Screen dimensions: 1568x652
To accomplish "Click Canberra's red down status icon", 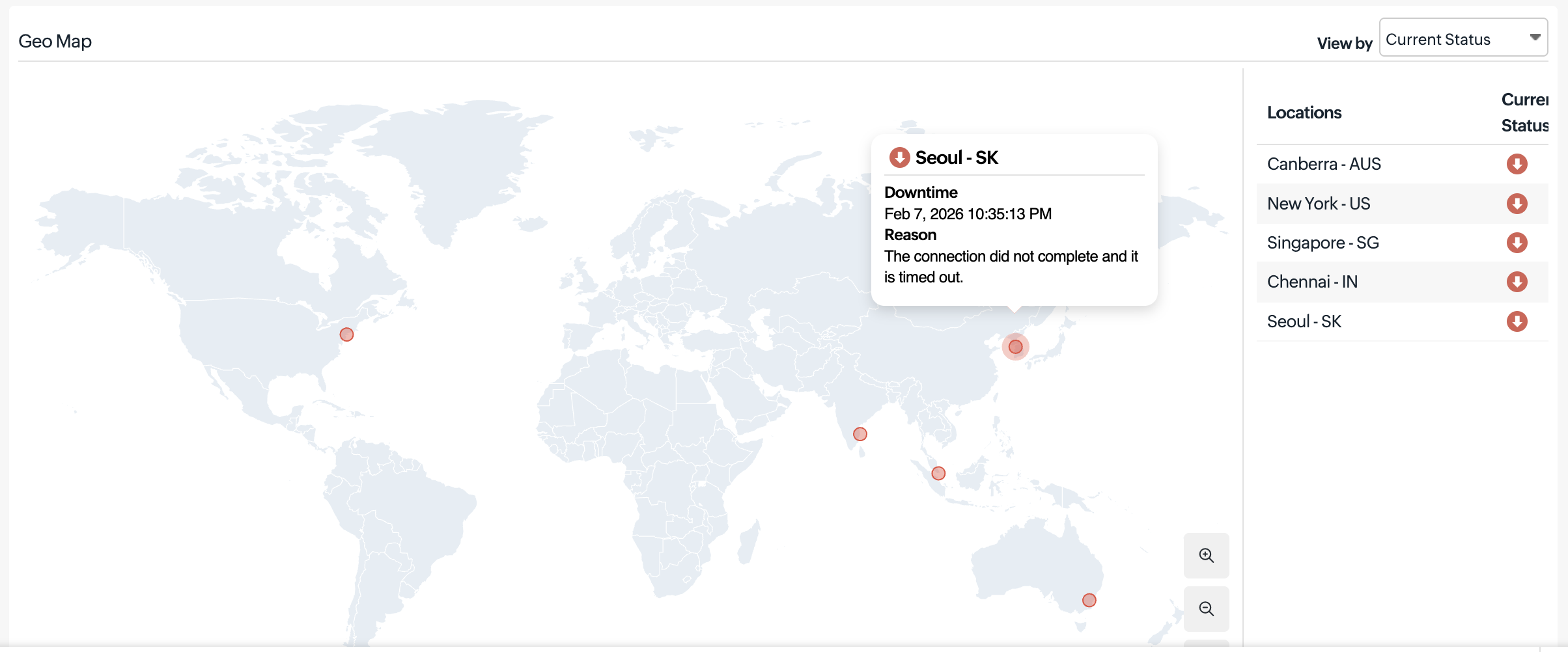I will [x=1517, y=164].
